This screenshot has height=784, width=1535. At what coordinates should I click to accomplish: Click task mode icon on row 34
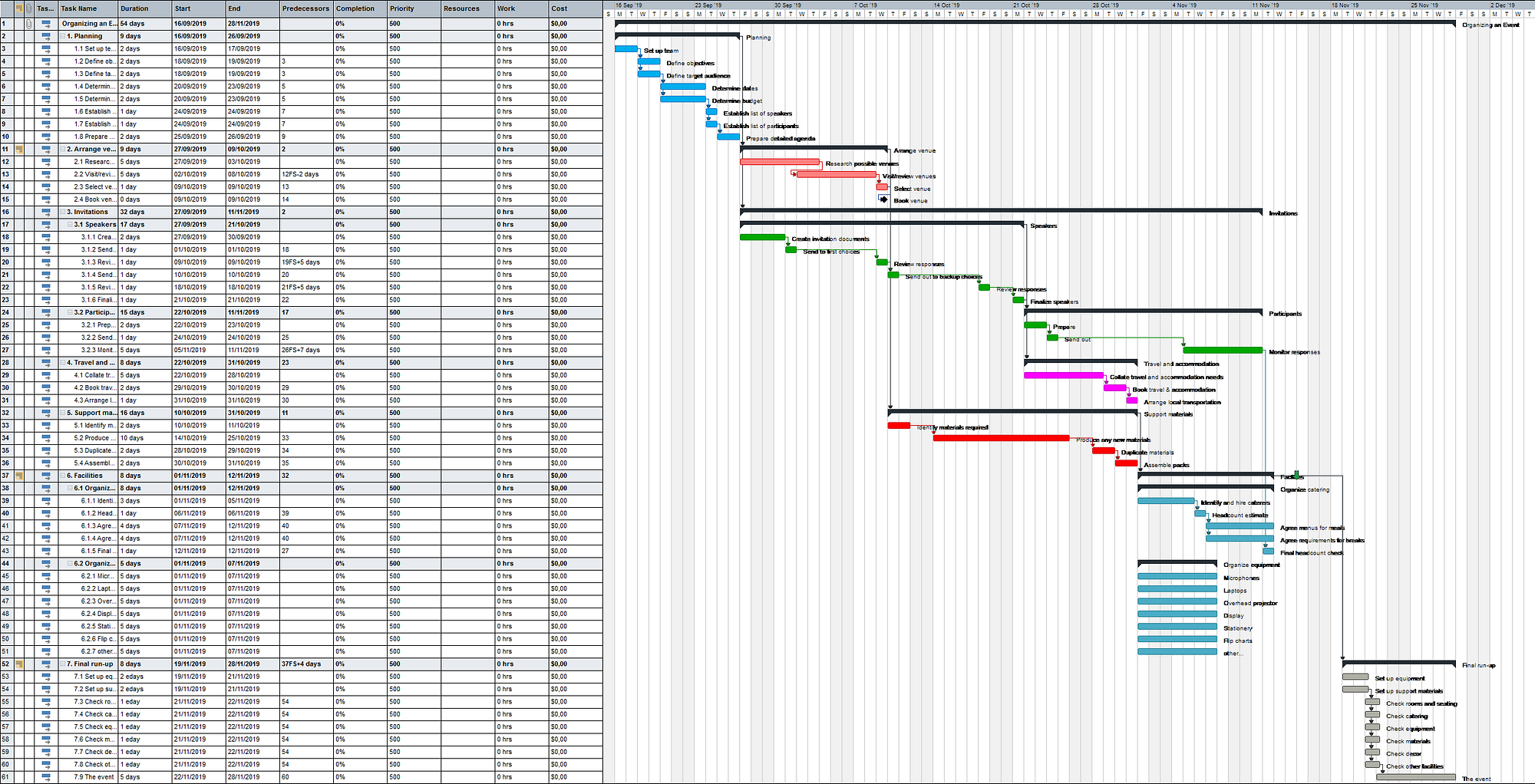point(46,438)
